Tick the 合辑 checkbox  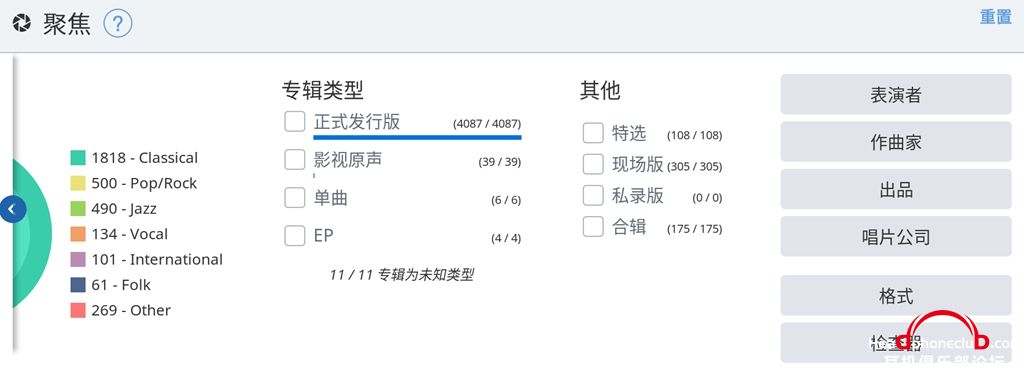pyautogui.click(x=593, y=227)
